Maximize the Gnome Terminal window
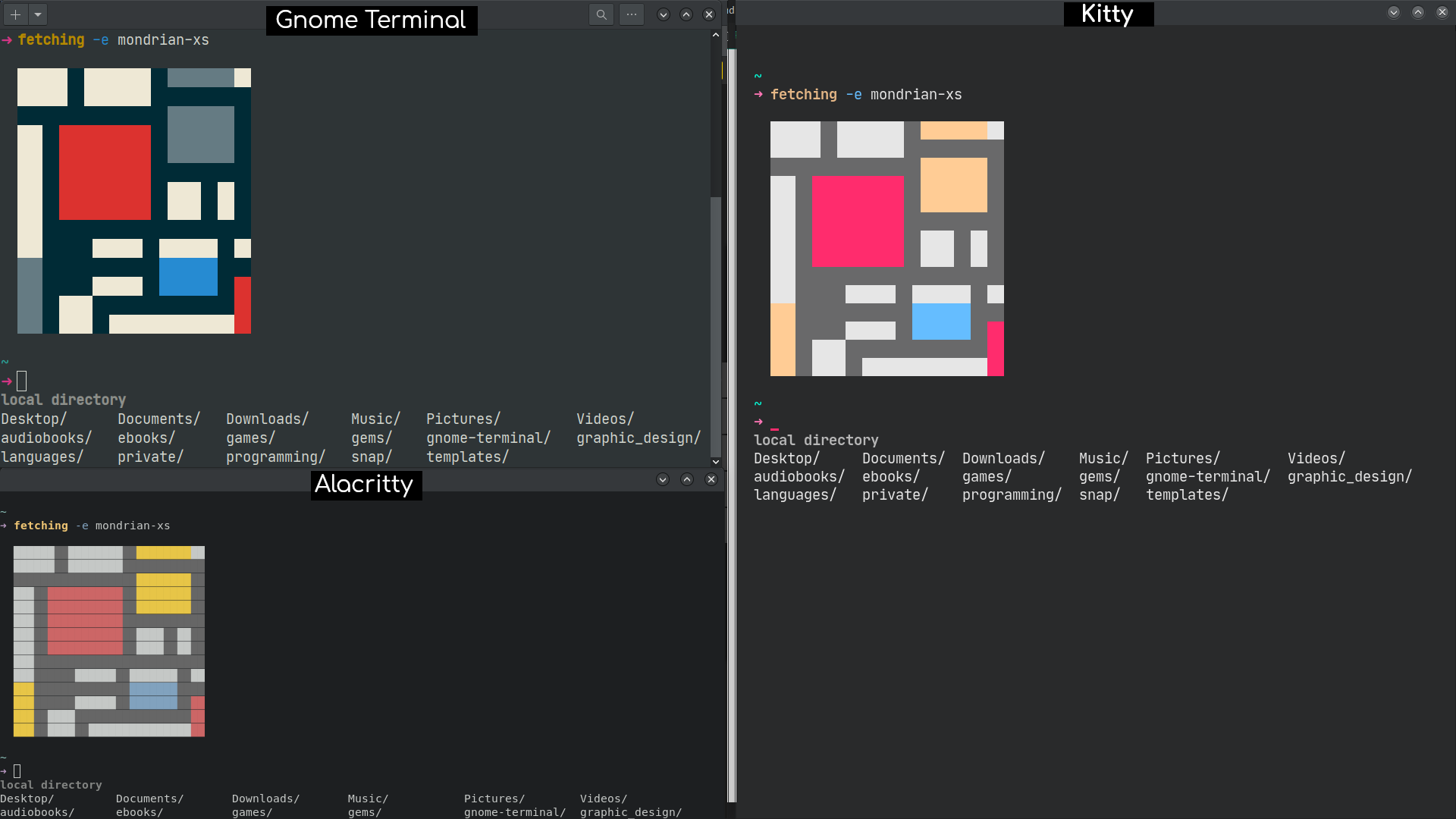 686,14
